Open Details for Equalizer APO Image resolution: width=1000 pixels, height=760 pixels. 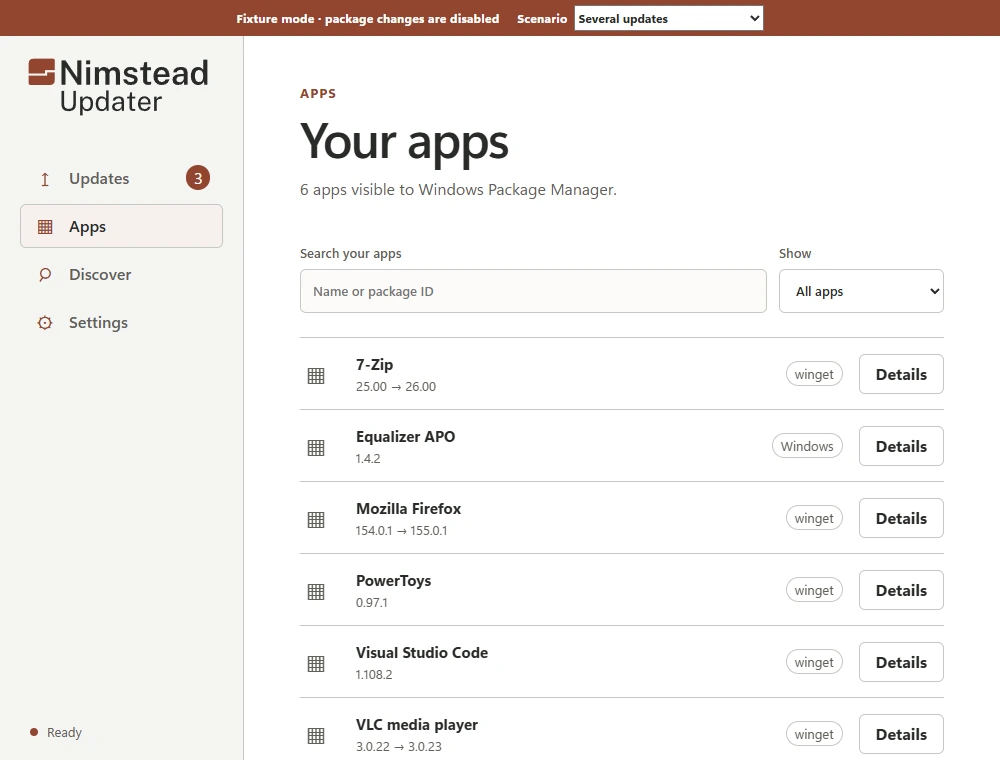click(x=901, y=446)
